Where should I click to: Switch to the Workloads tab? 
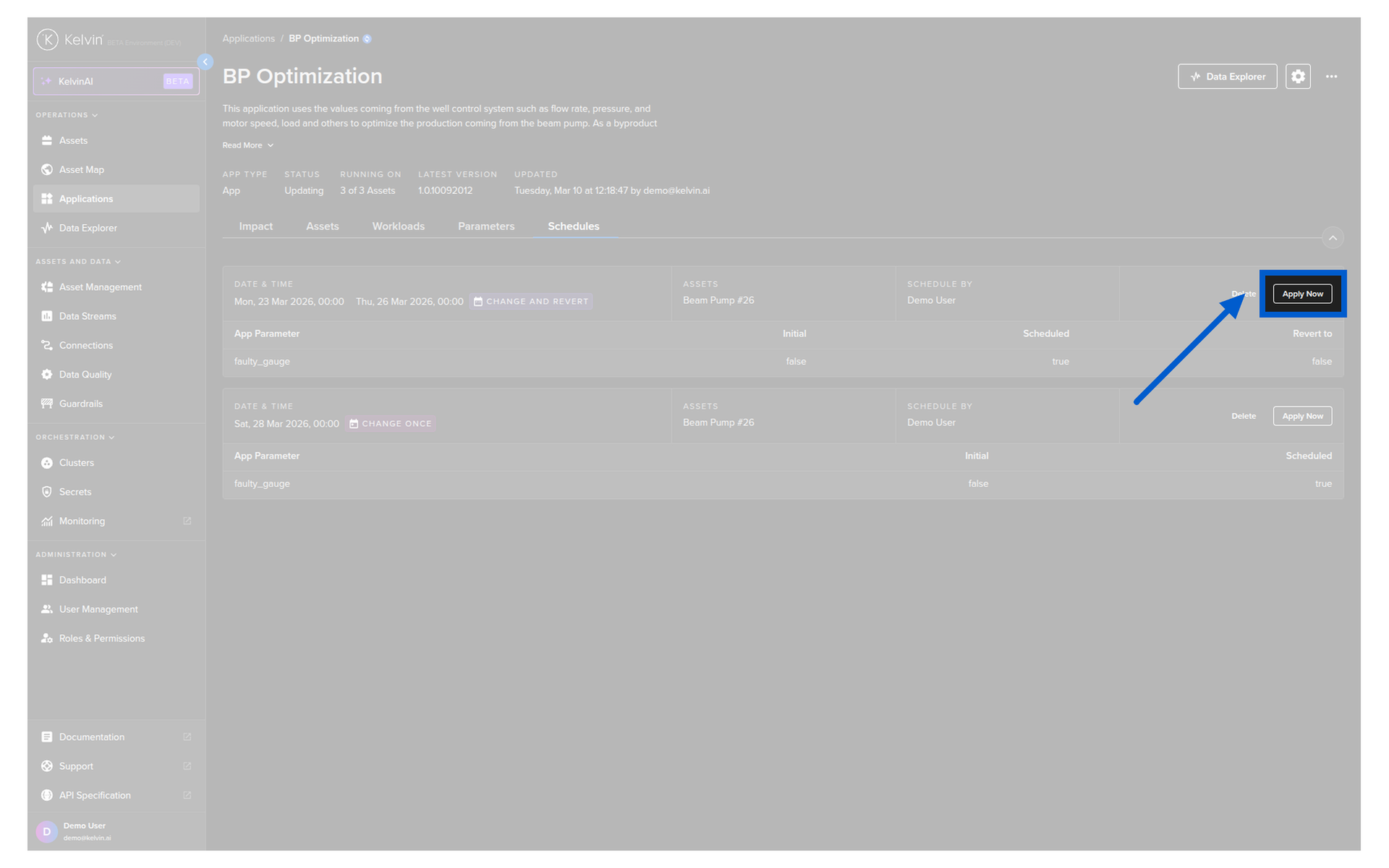click(399, 226)
